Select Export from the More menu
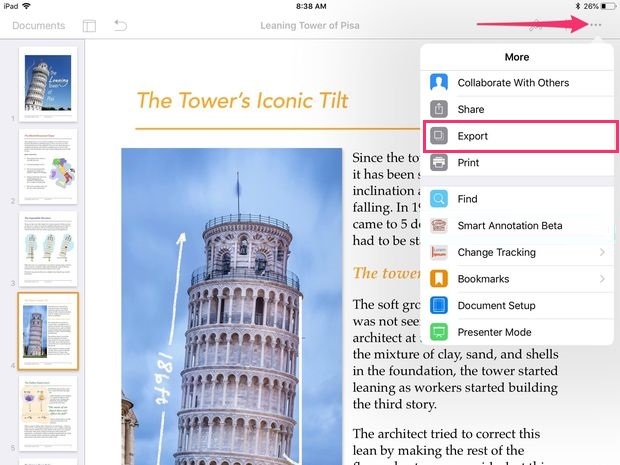Viewport: 620px width, 465px height. coord(517,136)
